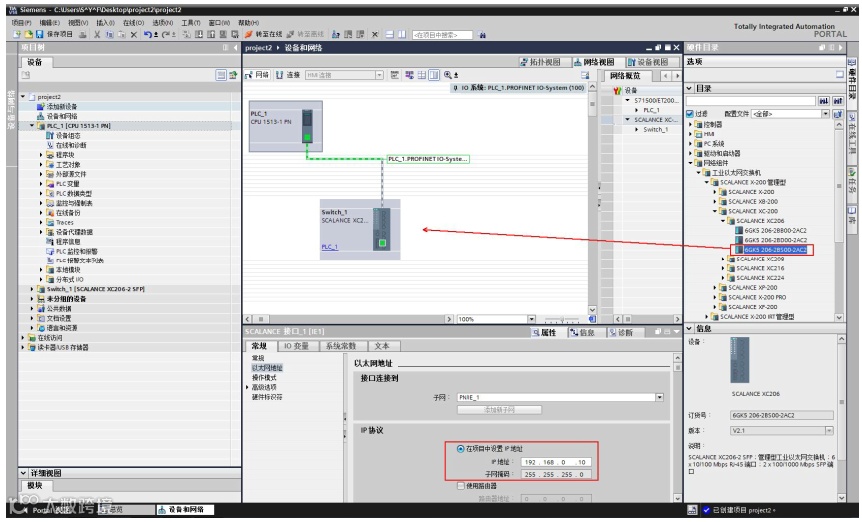Viewport: 862px width, 522px height.
Task: Switch to 拓扑视图 topology view tab
Action: [x=540, y=62]
